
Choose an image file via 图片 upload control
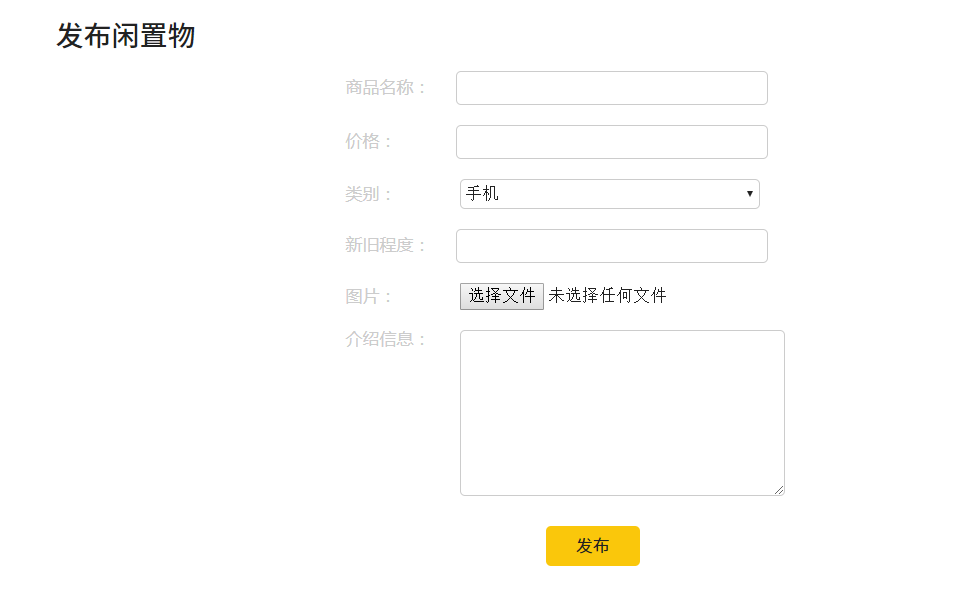(x=502, y=296)
